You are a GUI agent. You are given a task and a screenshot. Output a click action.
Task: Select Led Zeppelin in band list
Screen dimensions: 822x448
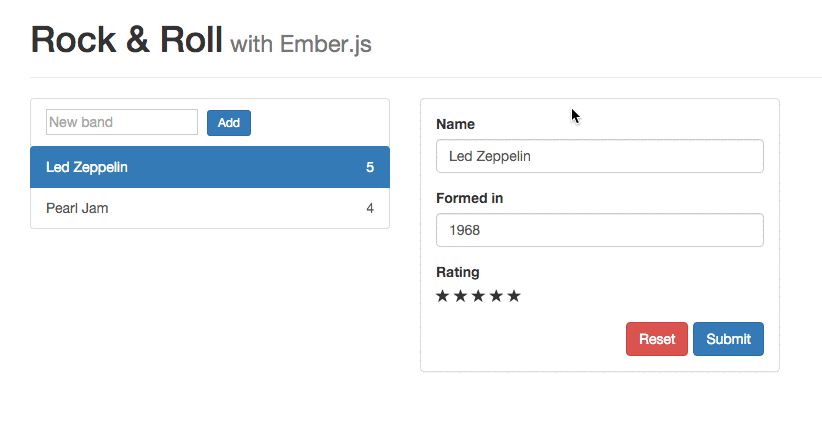[x=87, y=167]
